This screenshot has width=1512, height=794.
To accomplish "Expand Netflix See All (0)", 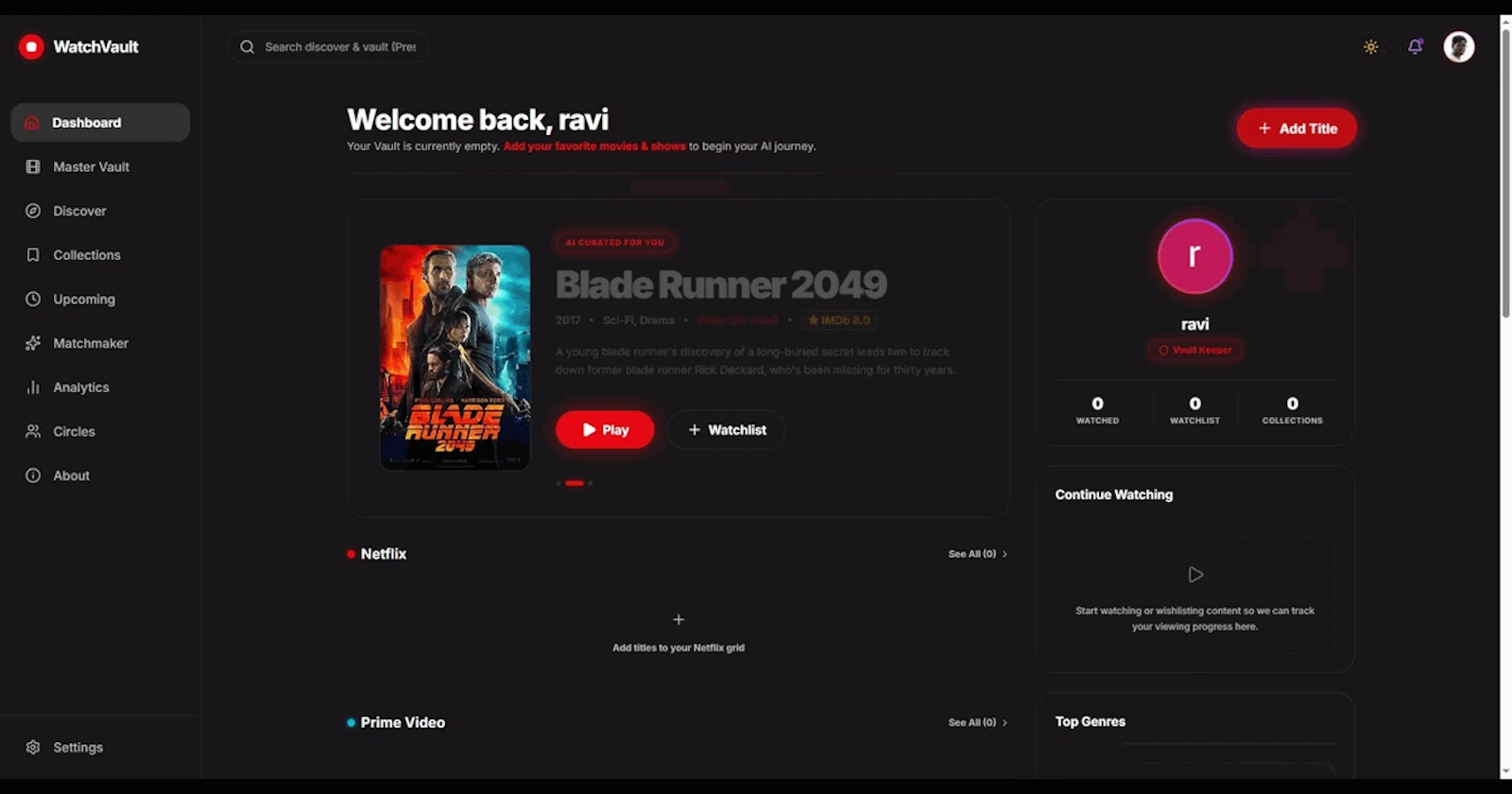I will tap(978, 554).
